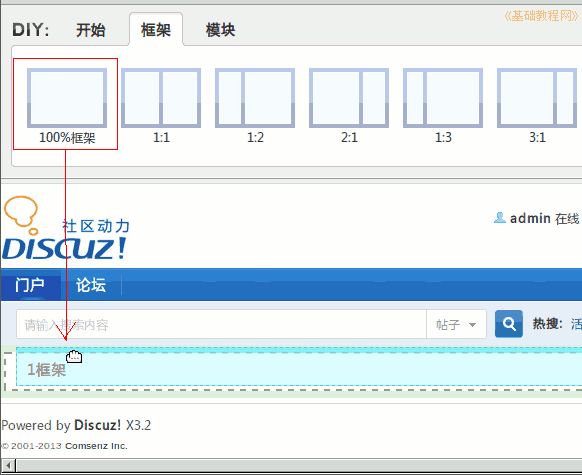Switch to the 开始 DIY tab
This screenshot has height=475, width=582.
(91, 30)
